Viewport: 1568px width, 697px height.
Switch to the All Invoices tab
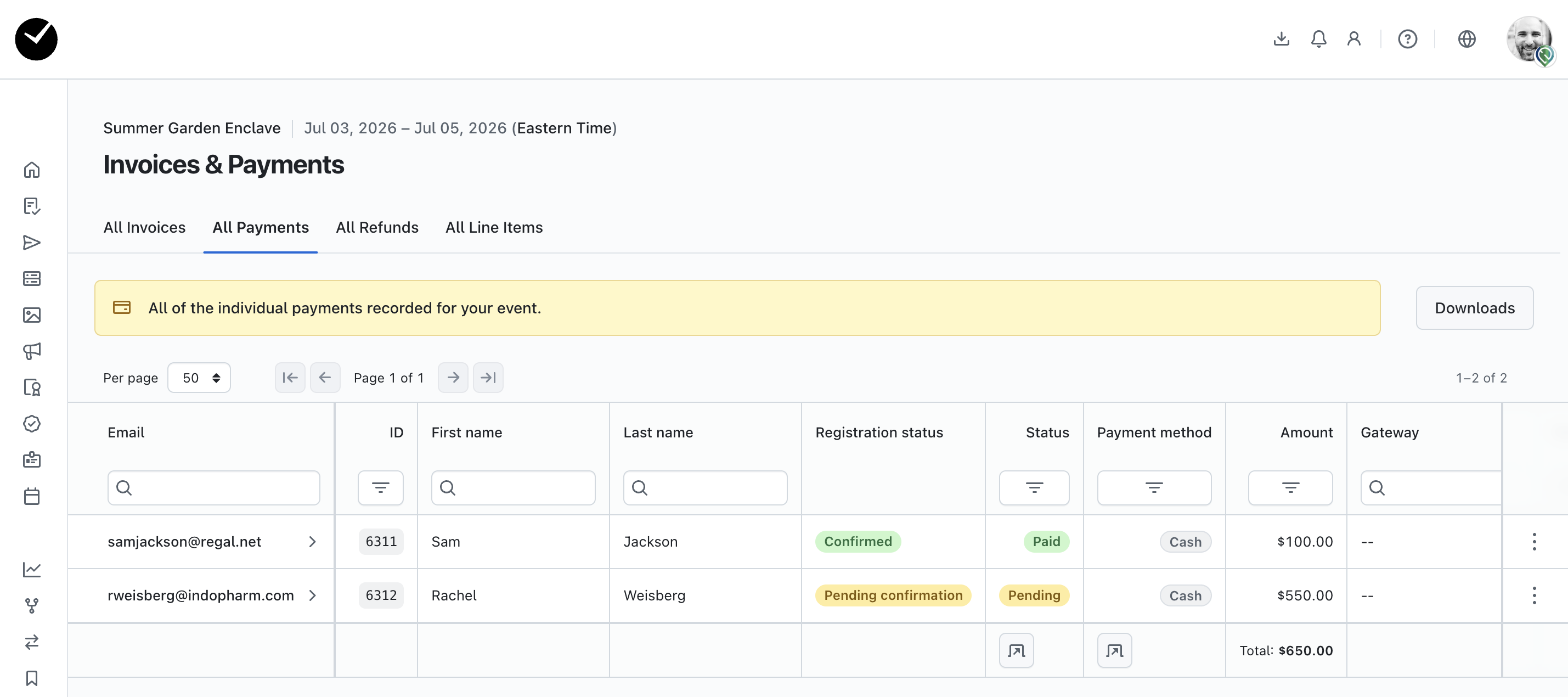click(144, 227)
